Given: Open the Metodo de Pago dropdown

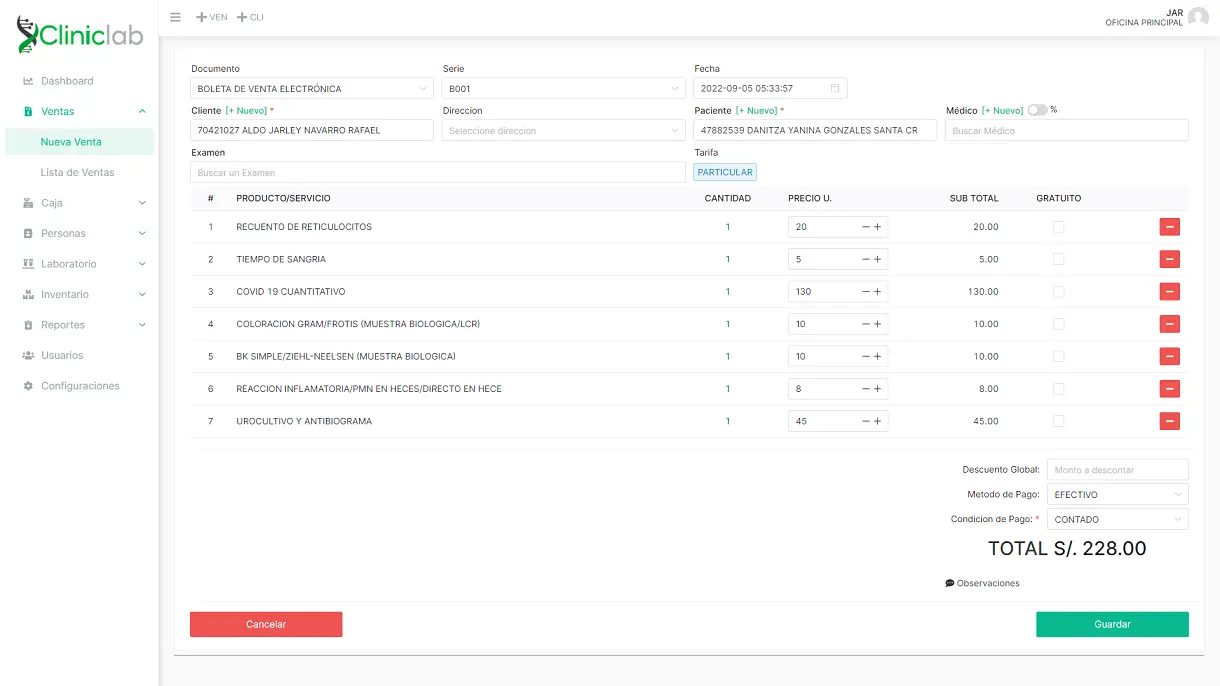Looking at the screenshot, I should [1117, 495].
